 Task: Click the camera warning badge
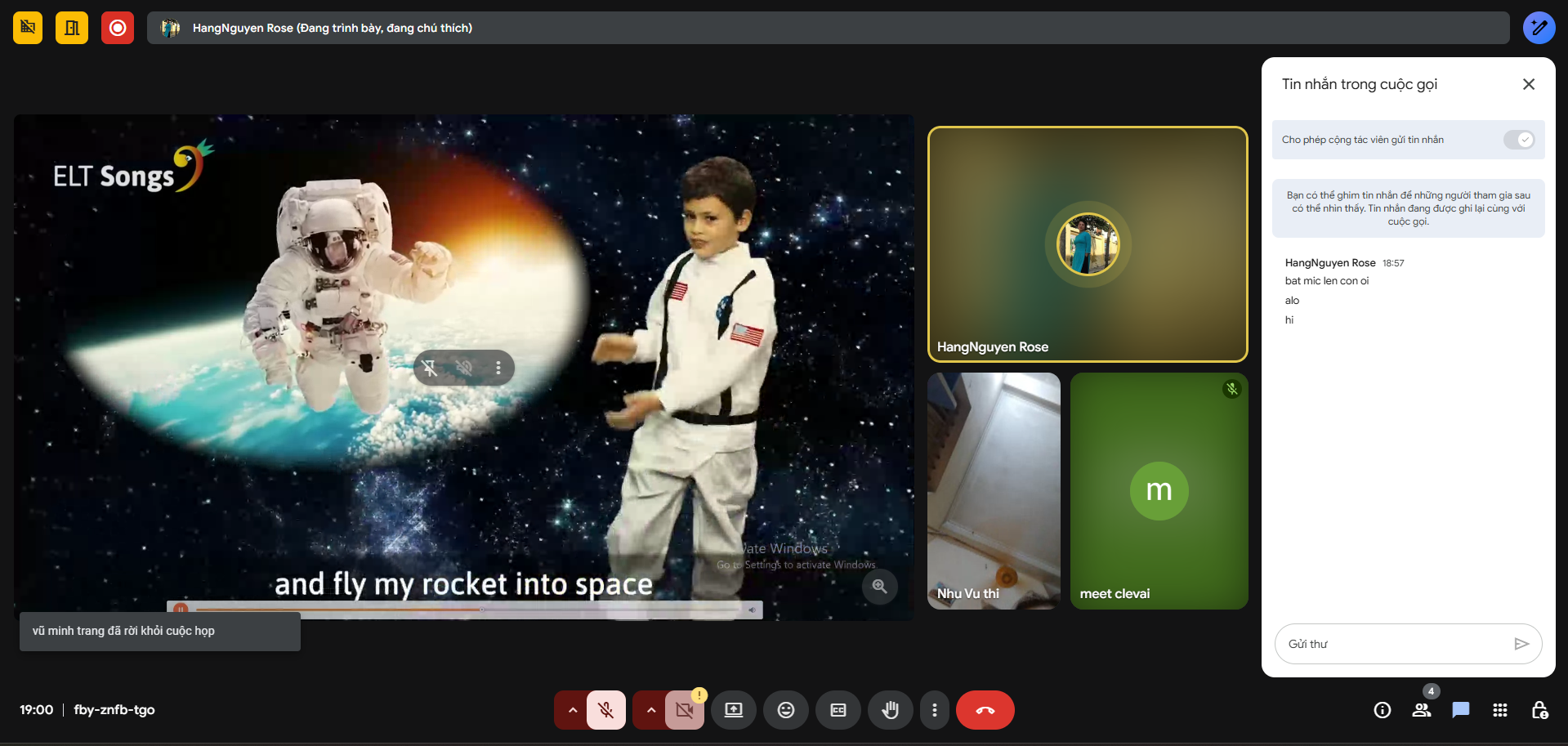tap(699, 695)
